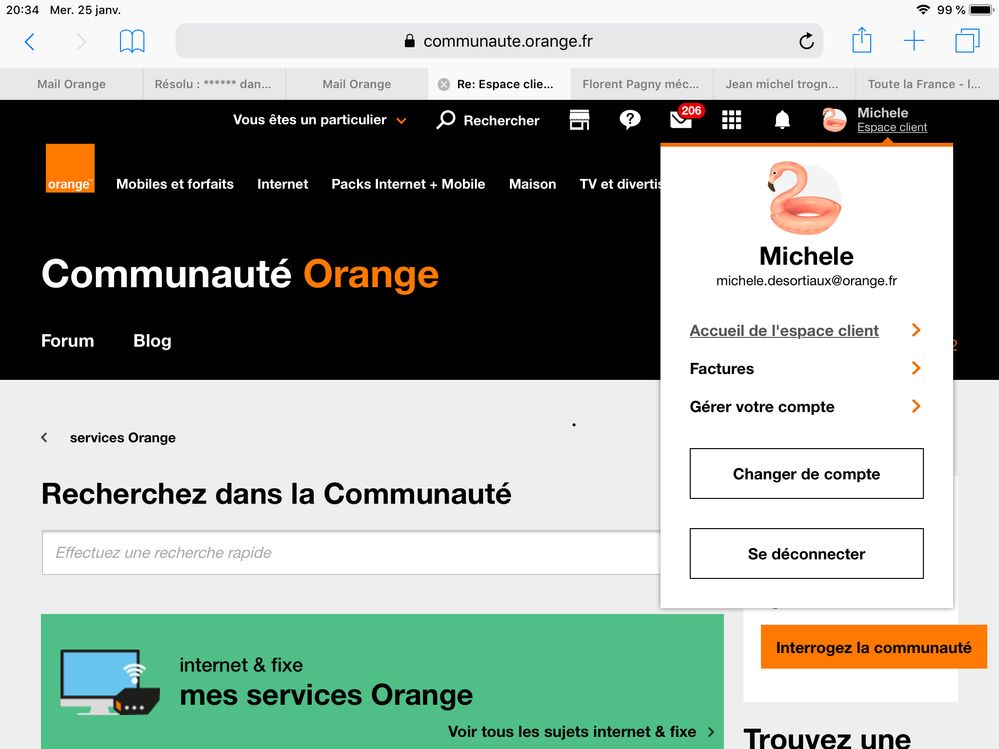Show all tabs overview icon
999x749 pixels.
[x=967, y=41]
